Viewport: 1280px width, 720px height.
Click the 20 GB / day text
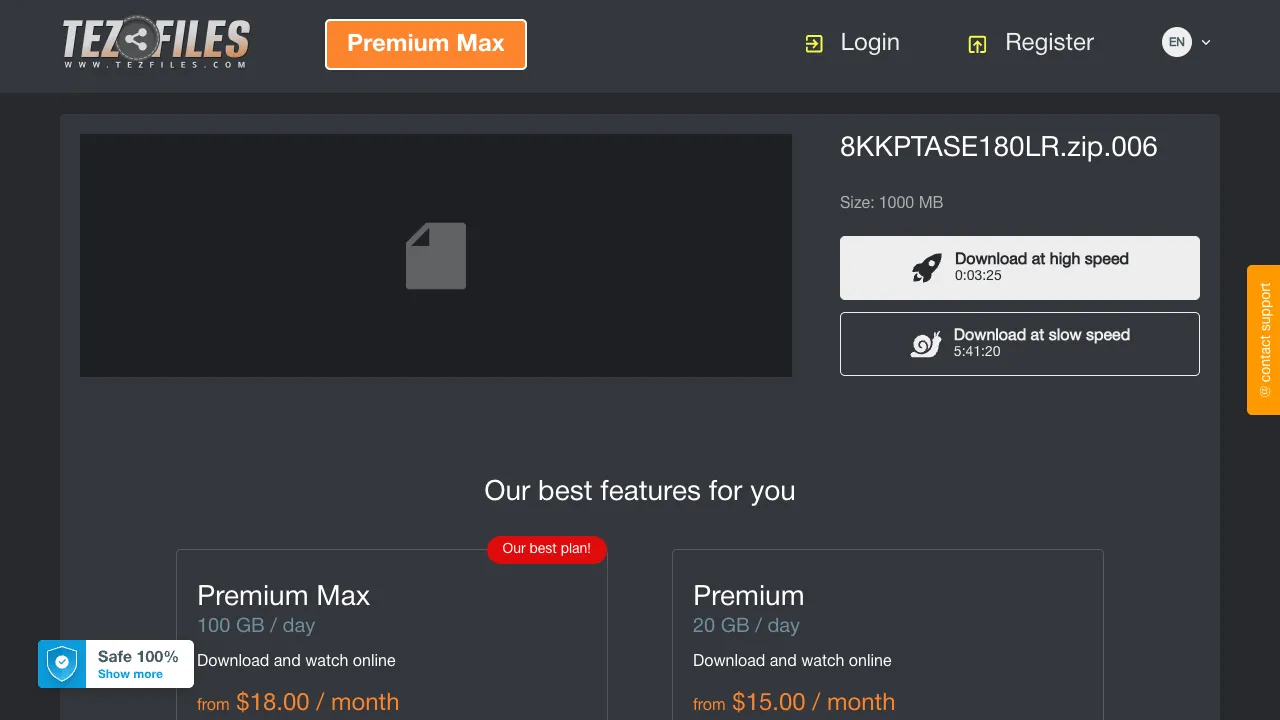pyautogui.click(x=746, y=625)
